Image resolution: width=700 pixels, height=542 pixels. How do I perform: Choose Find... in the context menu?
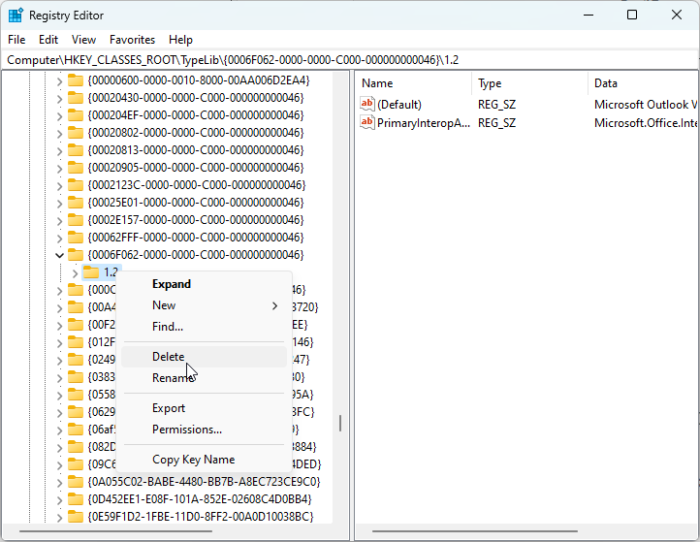click(x=204, y=326)
